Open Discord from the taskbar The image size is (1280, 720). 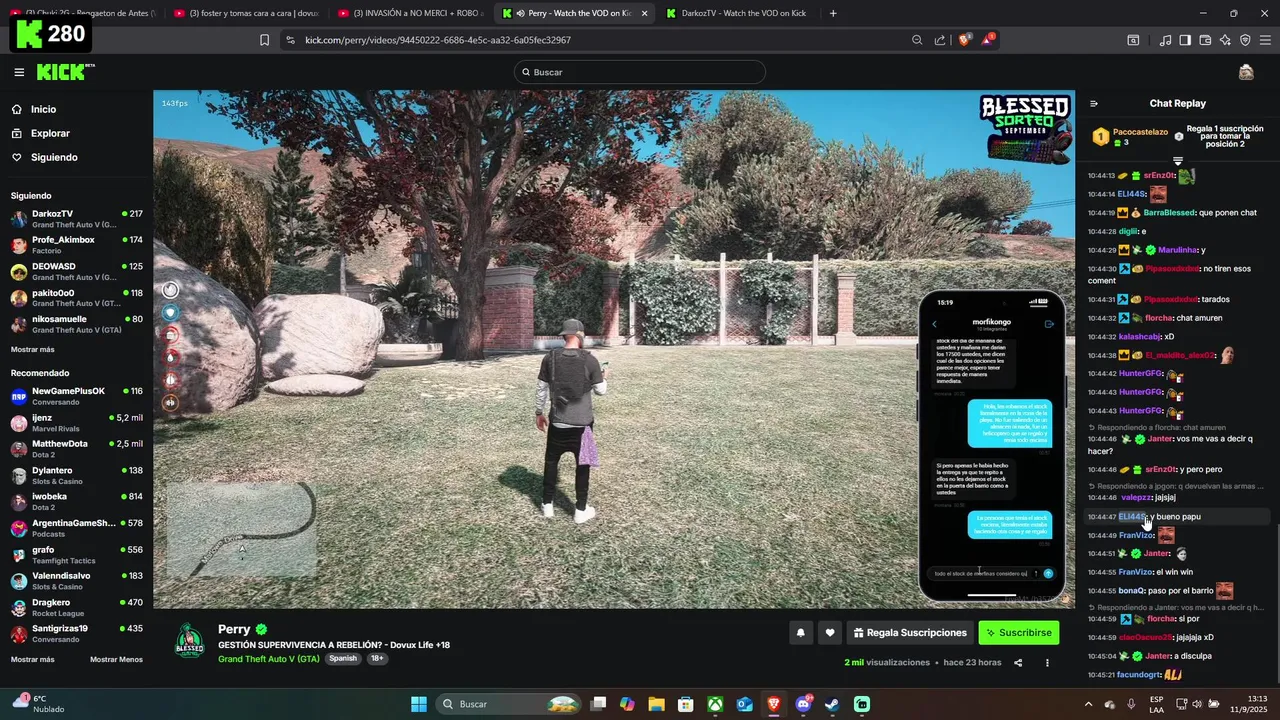coord(803,704)
